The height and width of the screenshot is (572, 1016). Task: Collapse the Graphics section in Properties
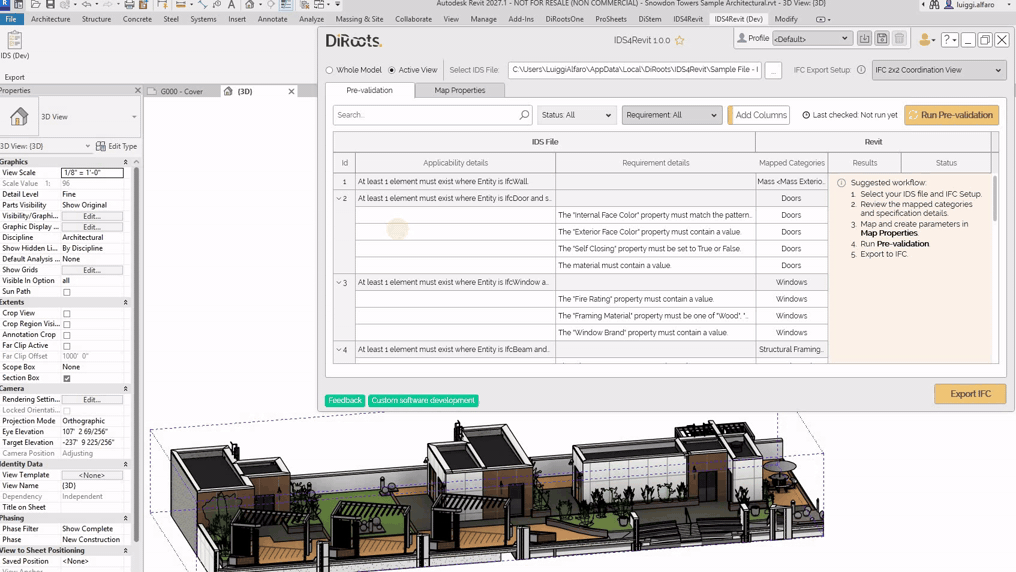click(x=125, y=162)
